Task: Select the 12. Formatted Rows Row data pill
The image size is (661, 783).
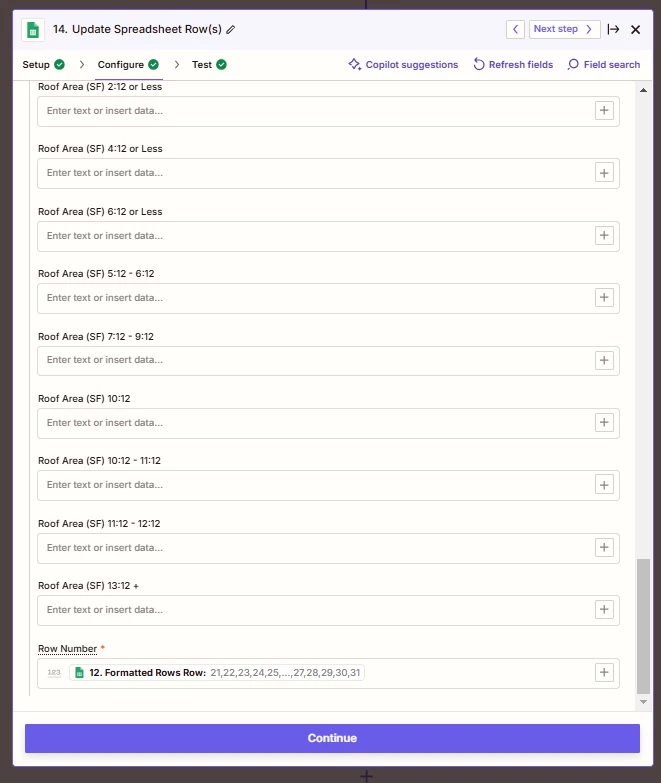Action: point(217,673)
